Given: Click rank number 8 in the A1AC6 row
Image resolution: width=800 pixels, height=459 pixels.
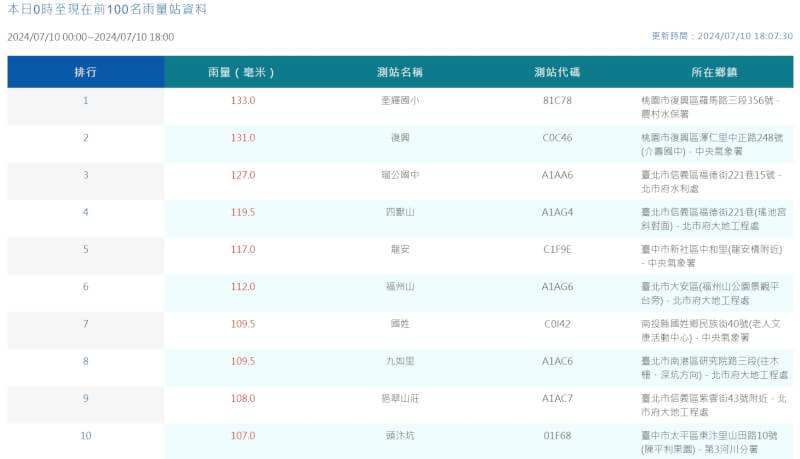Looking at the screenshot, I should 86,361.
